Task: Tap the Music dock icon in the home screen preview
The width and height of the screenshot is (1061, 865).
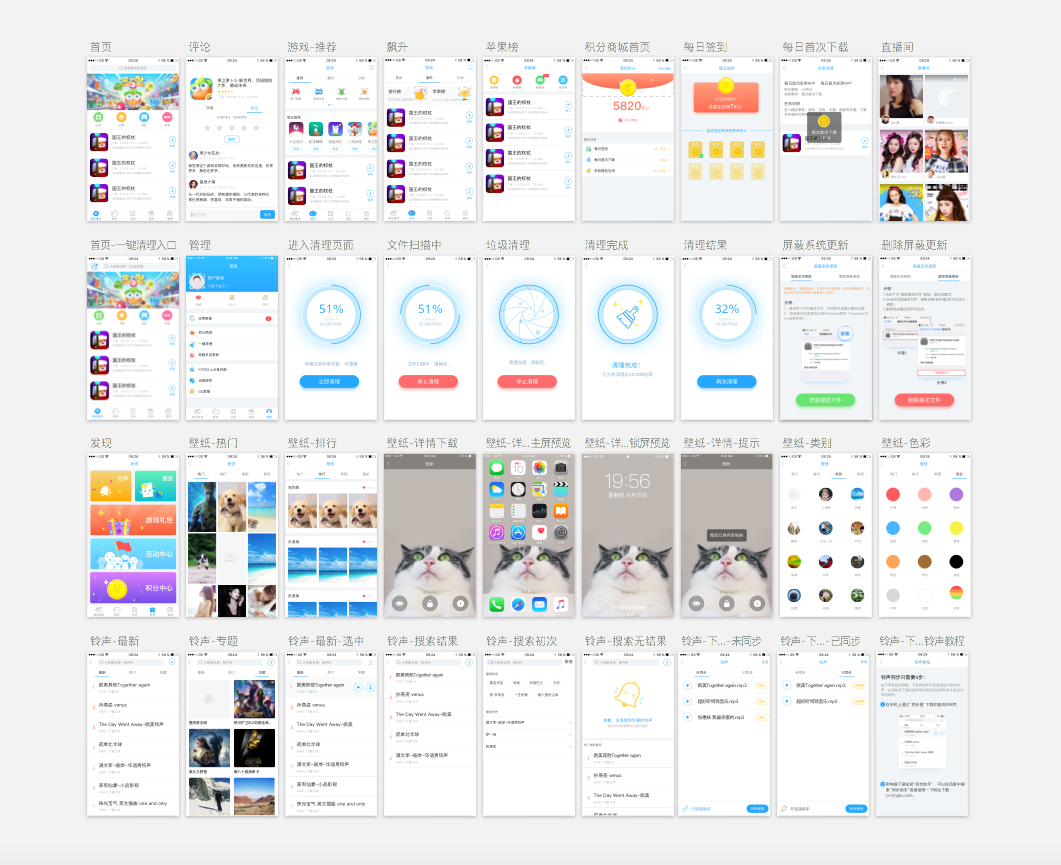Action: pyautogui.click(x=561, y=604)
